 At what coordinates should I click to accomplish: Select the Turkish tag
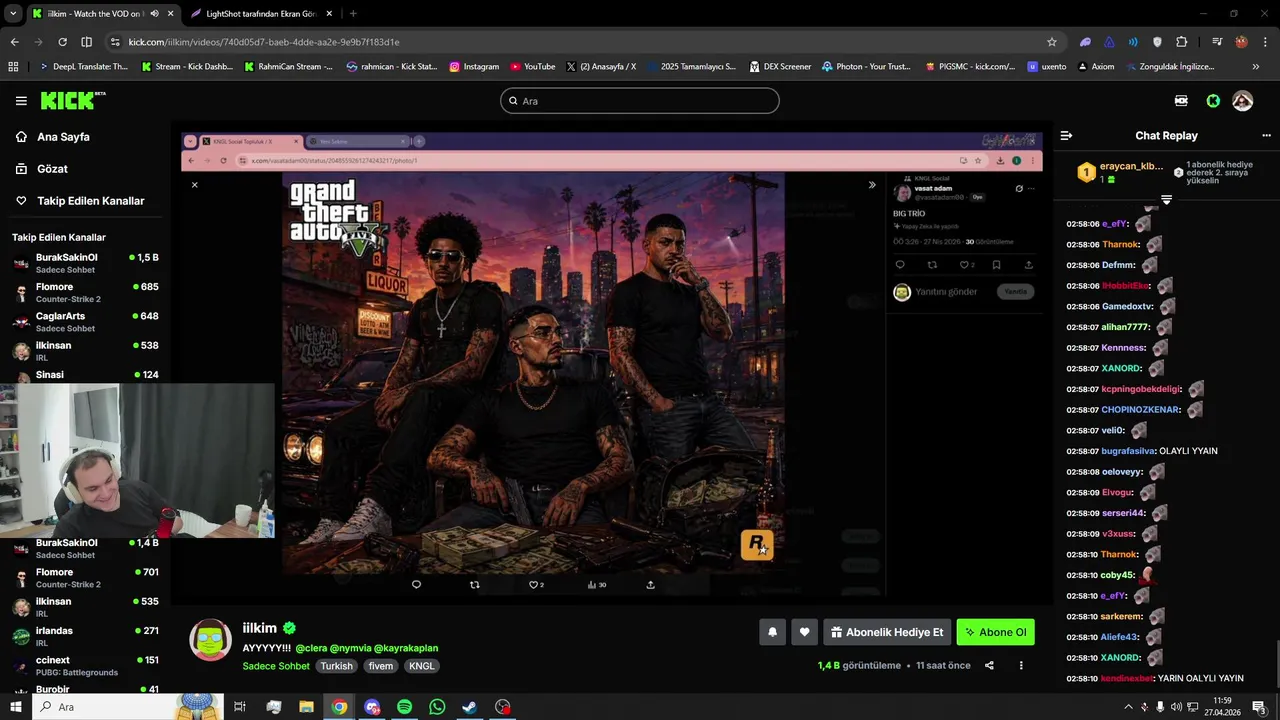(x=336, y=666)
